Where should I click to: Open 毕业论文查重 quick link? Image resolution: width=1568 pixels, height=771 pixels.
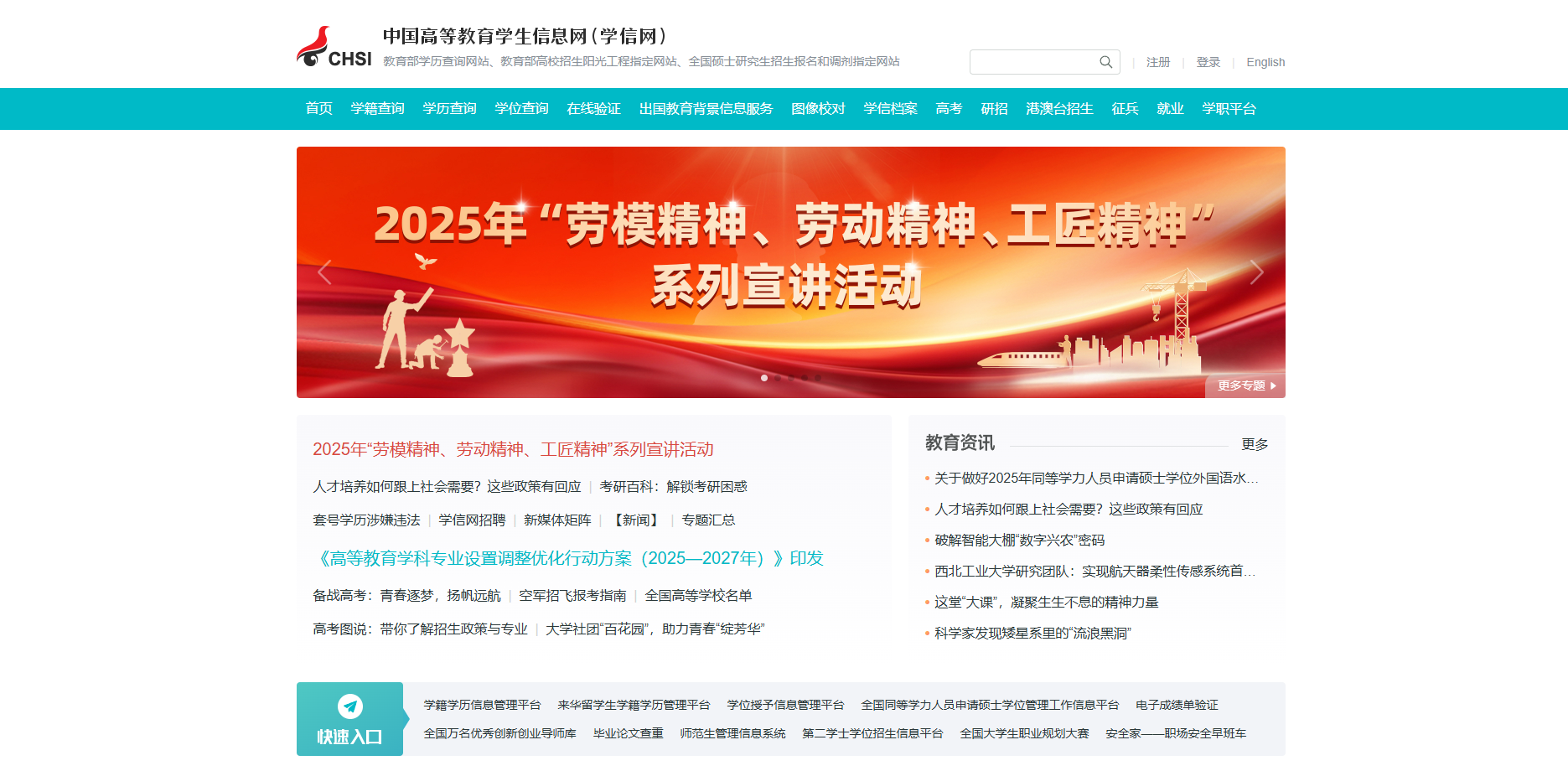point(628,733)
